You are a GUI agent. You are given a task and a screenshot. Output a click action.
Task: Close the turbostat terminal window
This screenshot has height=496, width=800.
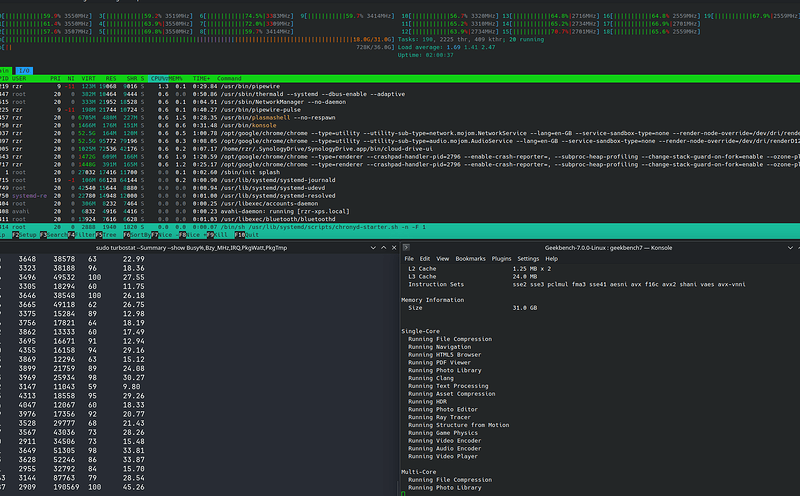coord(394,247)
